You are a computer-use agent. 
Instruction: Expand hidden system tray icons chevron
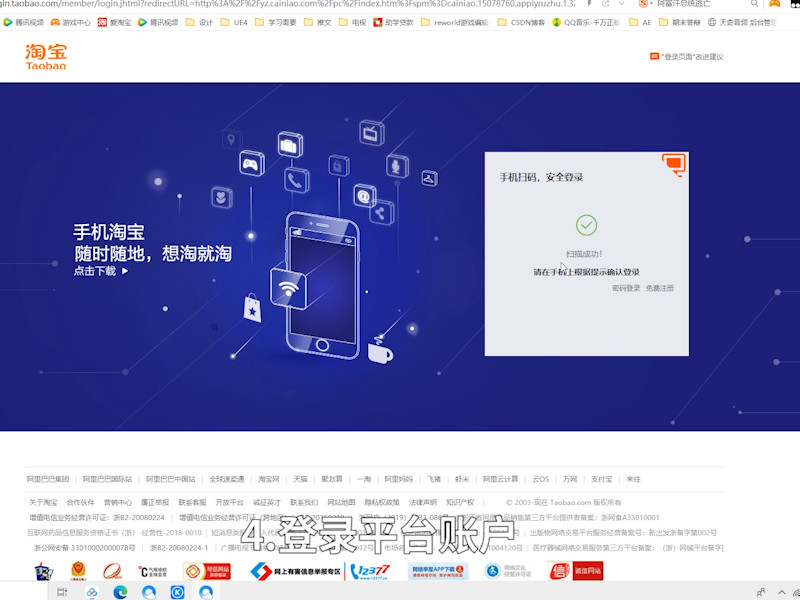782,592
